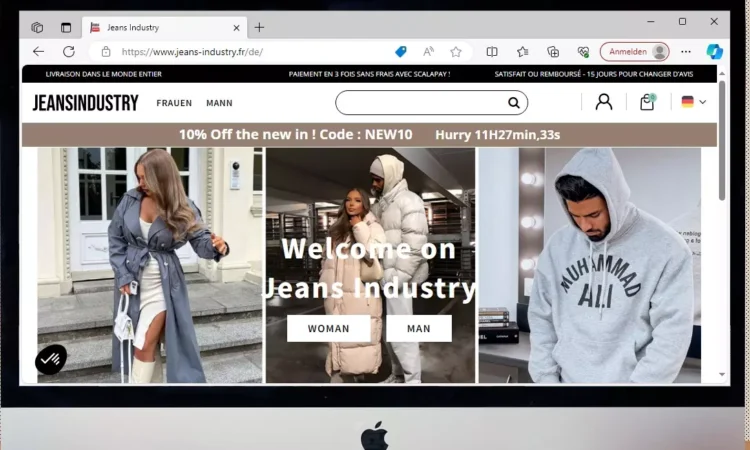Open a new browser tab

point(259,28)
